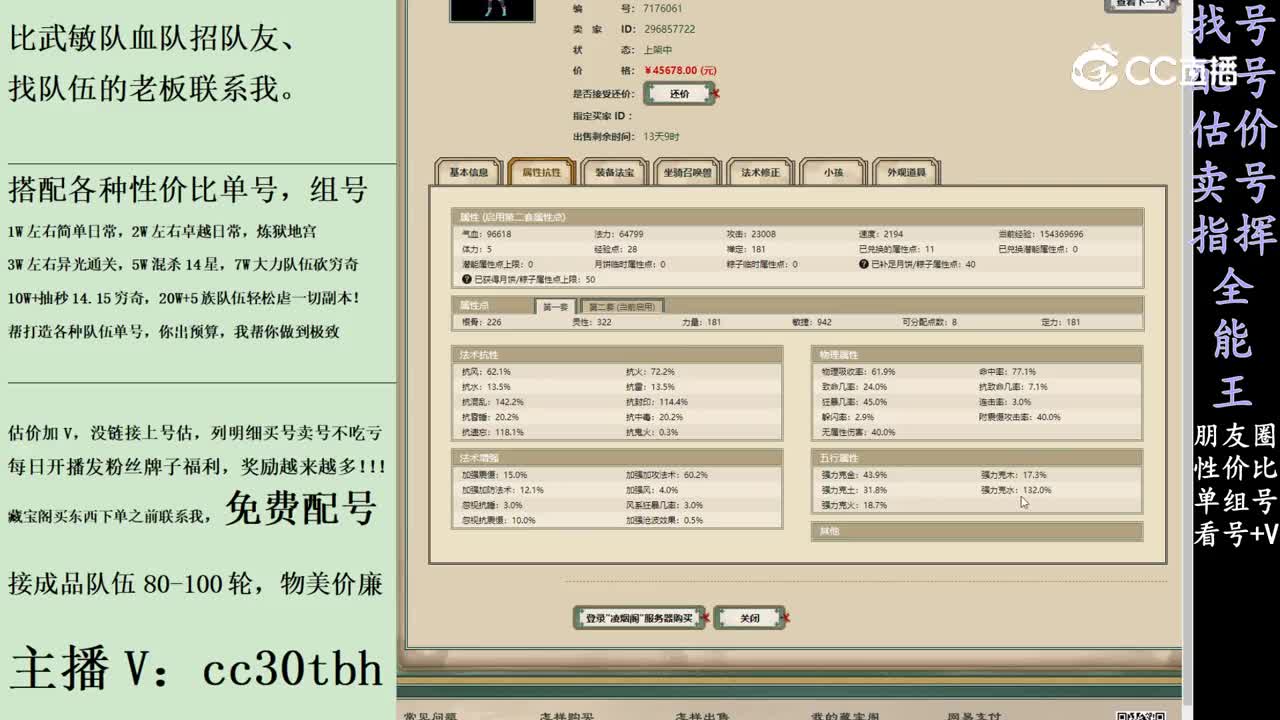Open the 我的藏宝阁 footer link

click(x=845, y=715)
